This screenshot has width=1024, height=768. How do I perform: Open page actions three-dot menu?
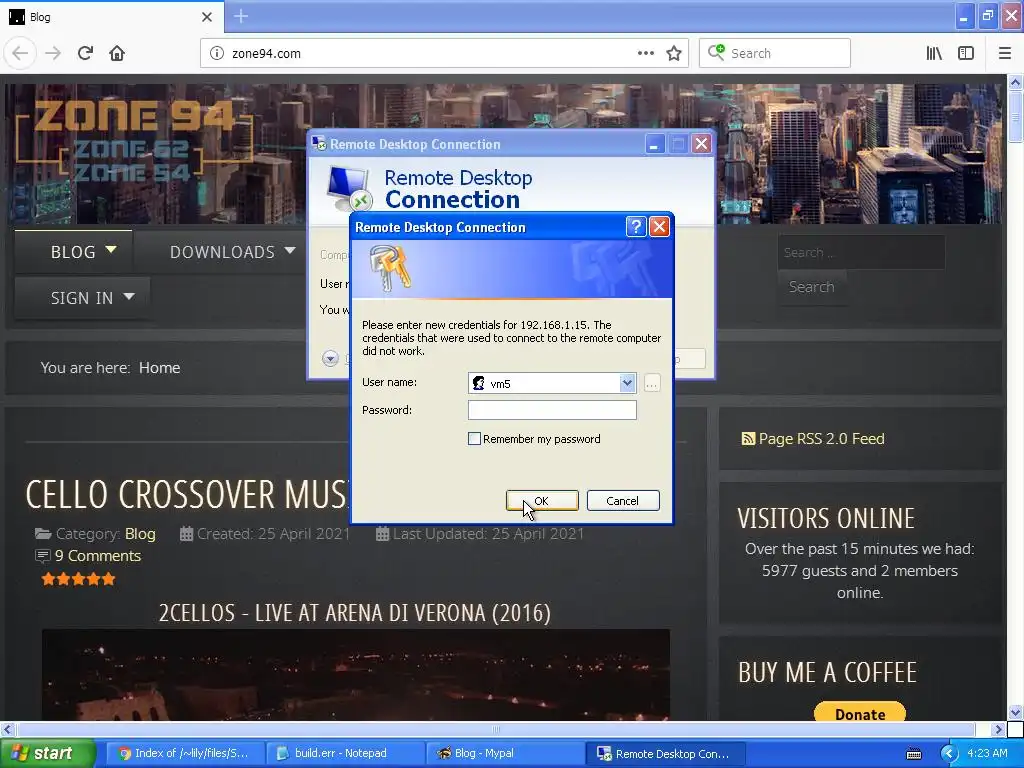pos(645,53)
